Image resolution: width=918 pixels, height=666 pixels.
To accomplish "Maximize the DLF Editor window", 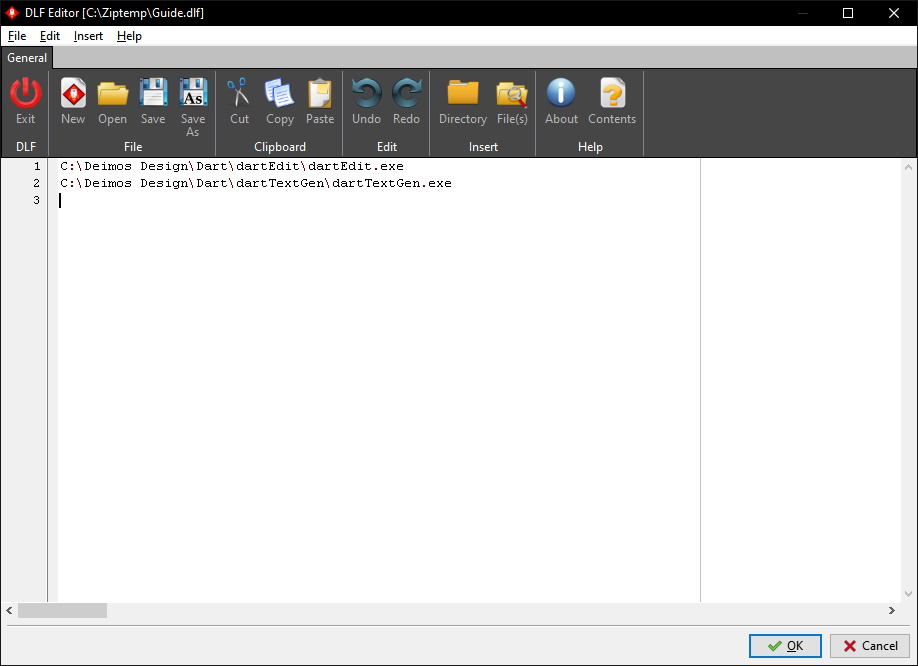I will [848, 13].
